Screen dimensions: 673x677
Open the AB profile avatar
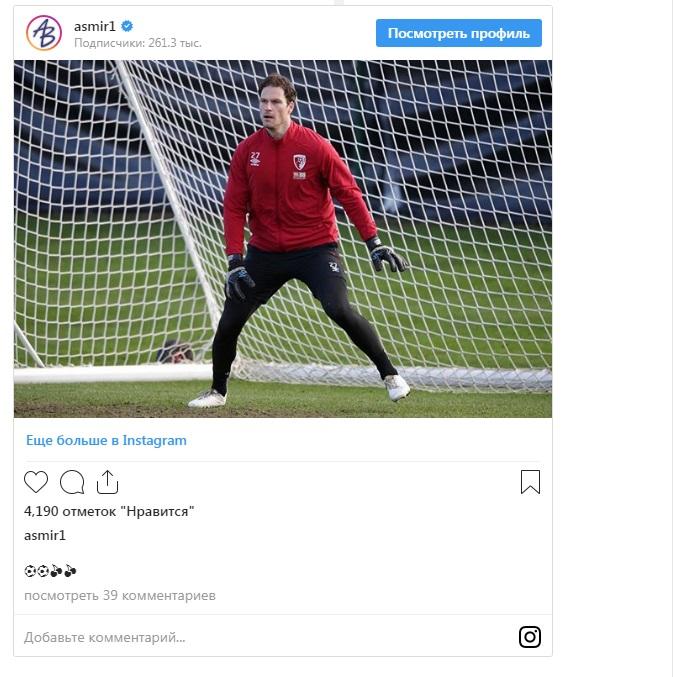[x=44, y=33]
